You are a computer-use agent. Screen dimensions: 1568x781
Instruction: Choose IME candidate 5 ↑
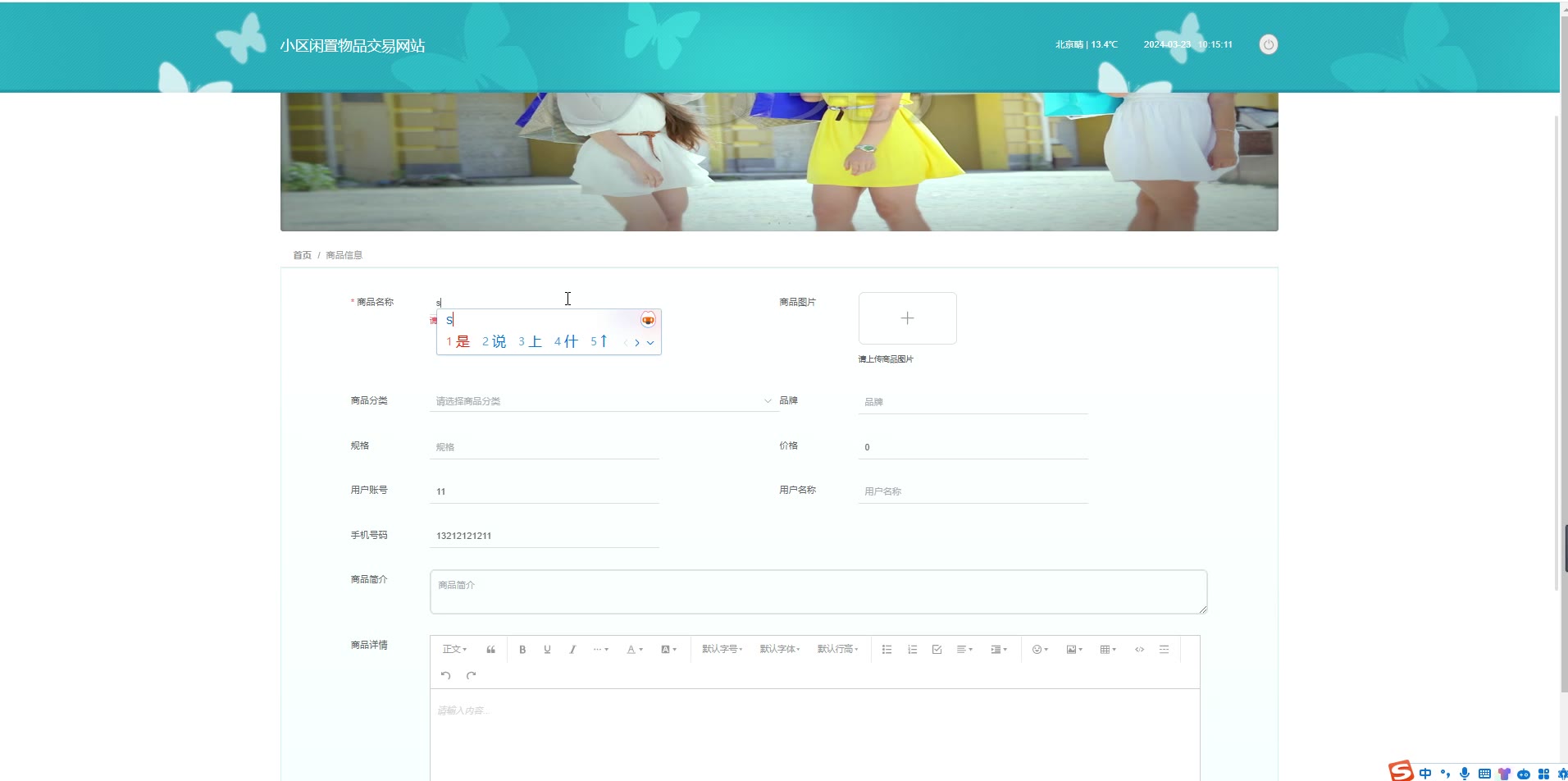(599, 342)
